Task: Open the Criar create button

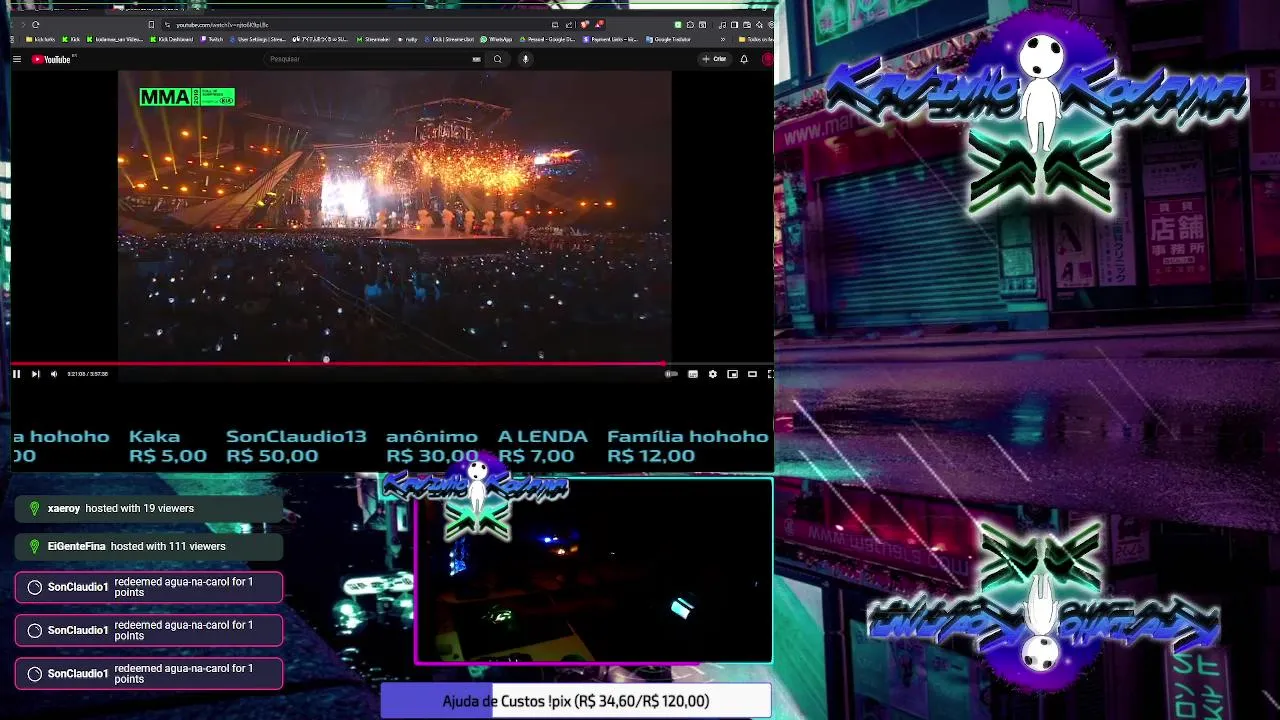Action: (x=714, y=59)
